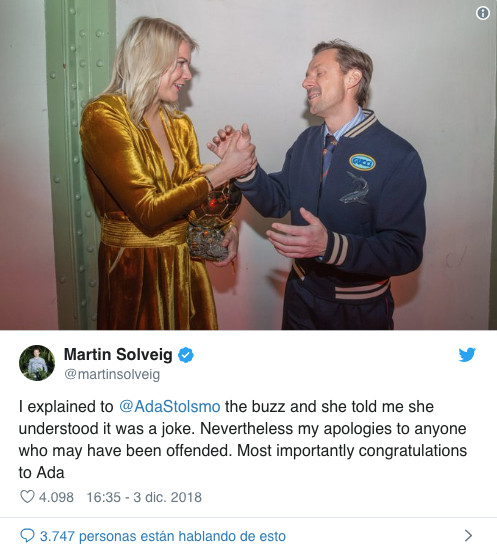Expand the conversation with right chevron
Screen dimensions: 497x554
tap(468, 536)
